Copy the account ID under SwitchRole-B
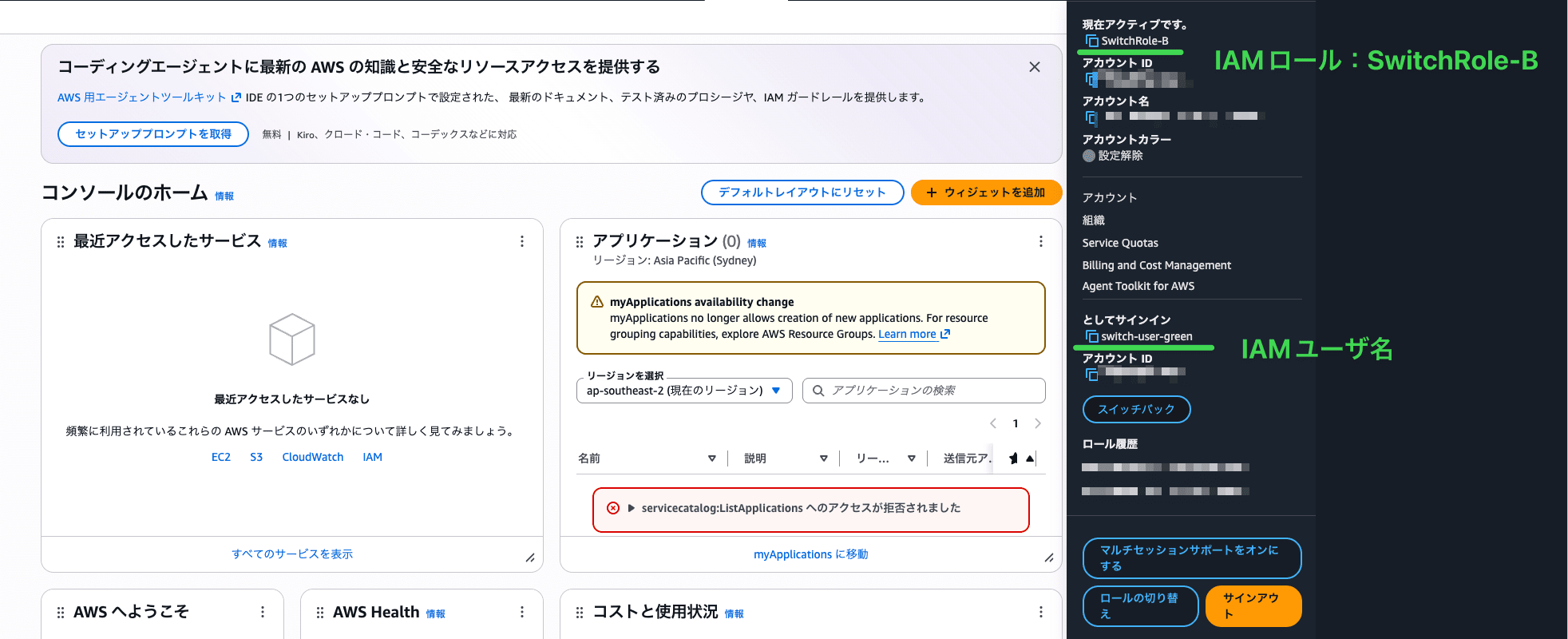The width and height of the screenshot is (1568, 639). [1091, 79]
